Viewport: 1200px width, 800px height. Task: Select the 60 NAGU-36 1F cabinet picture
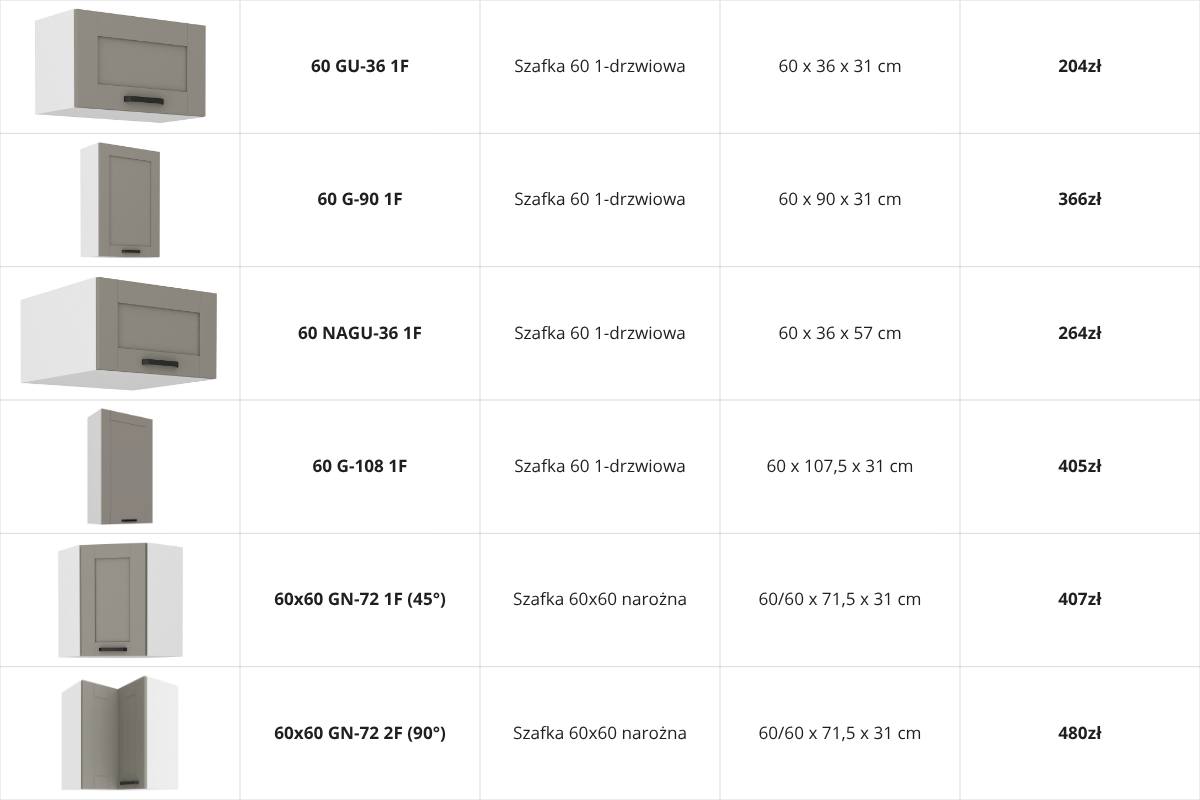click(x=120, y=333)
